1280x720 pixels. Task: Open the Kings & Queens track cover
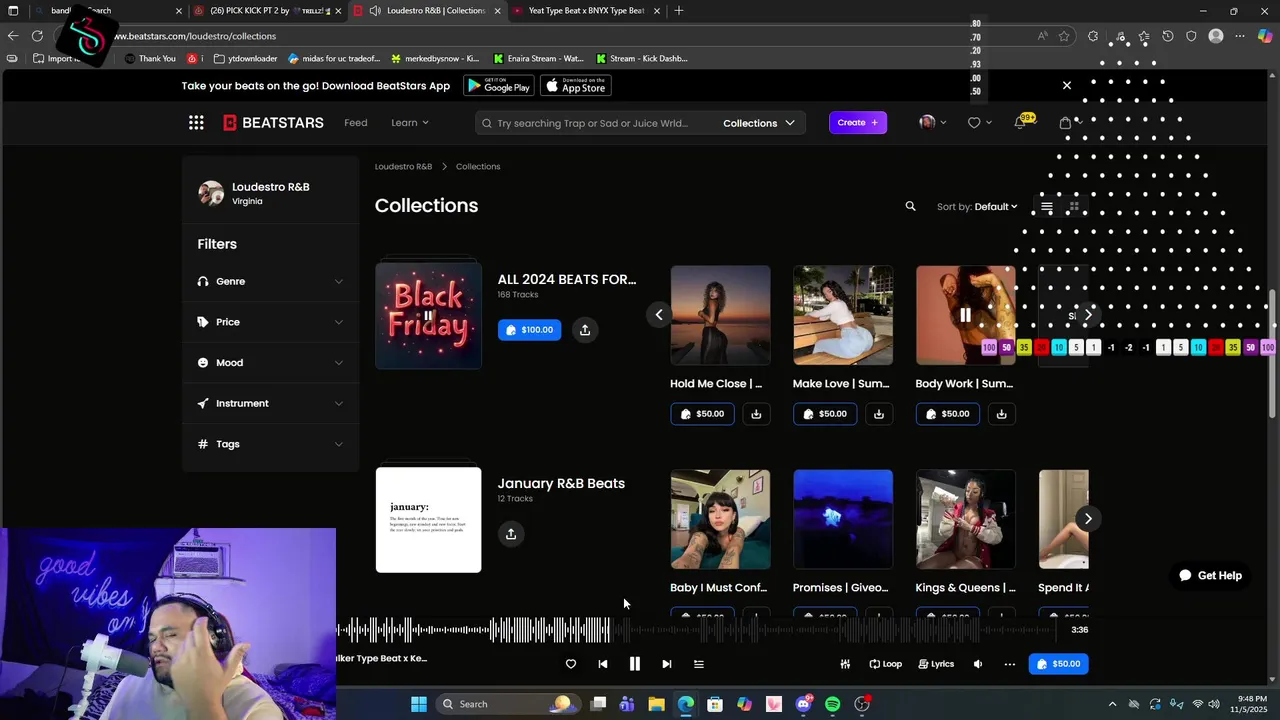(x=965, y=520)
